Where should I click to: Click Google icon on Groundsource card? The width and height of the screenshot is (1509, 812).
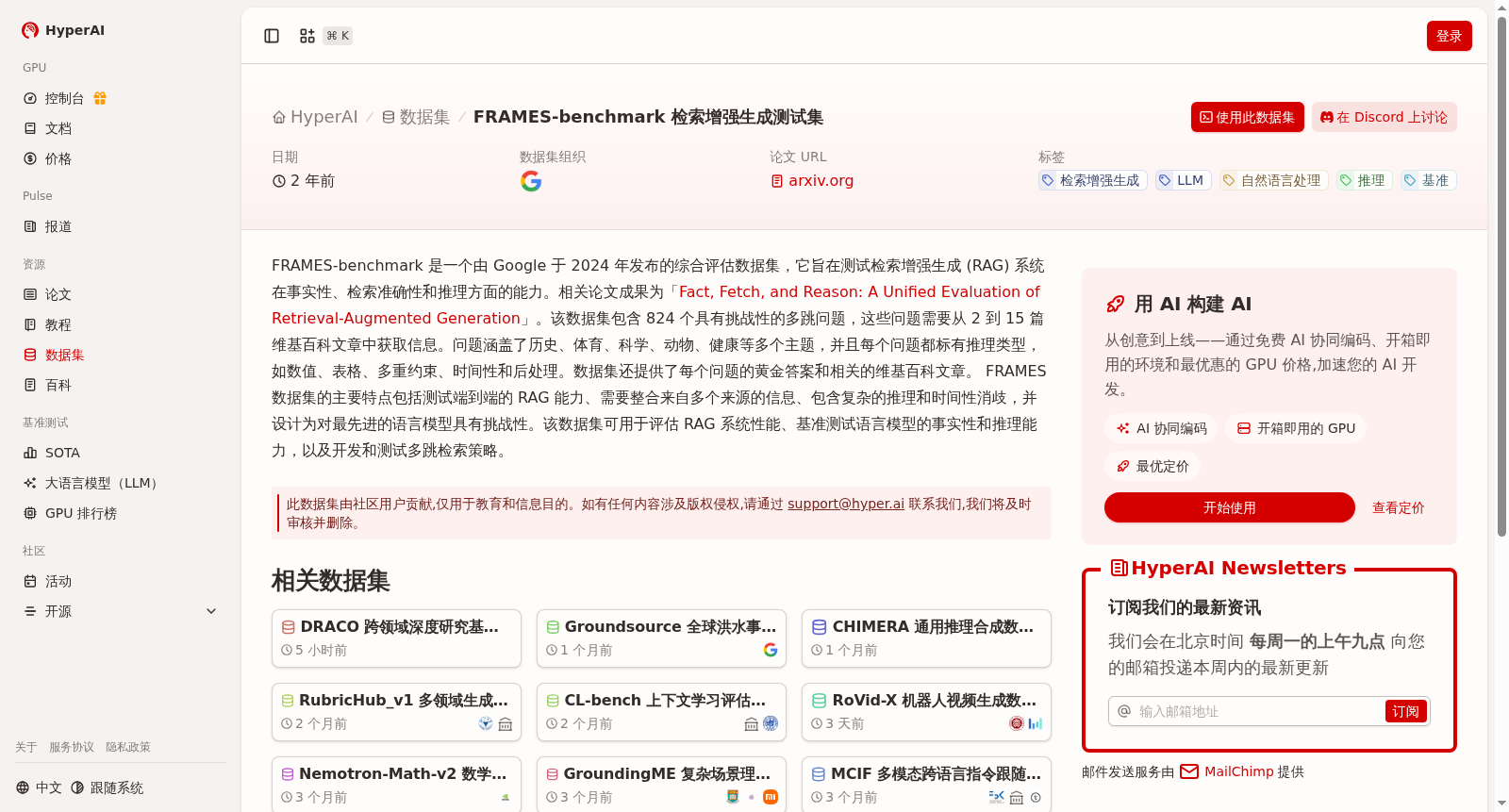(771, 650)
